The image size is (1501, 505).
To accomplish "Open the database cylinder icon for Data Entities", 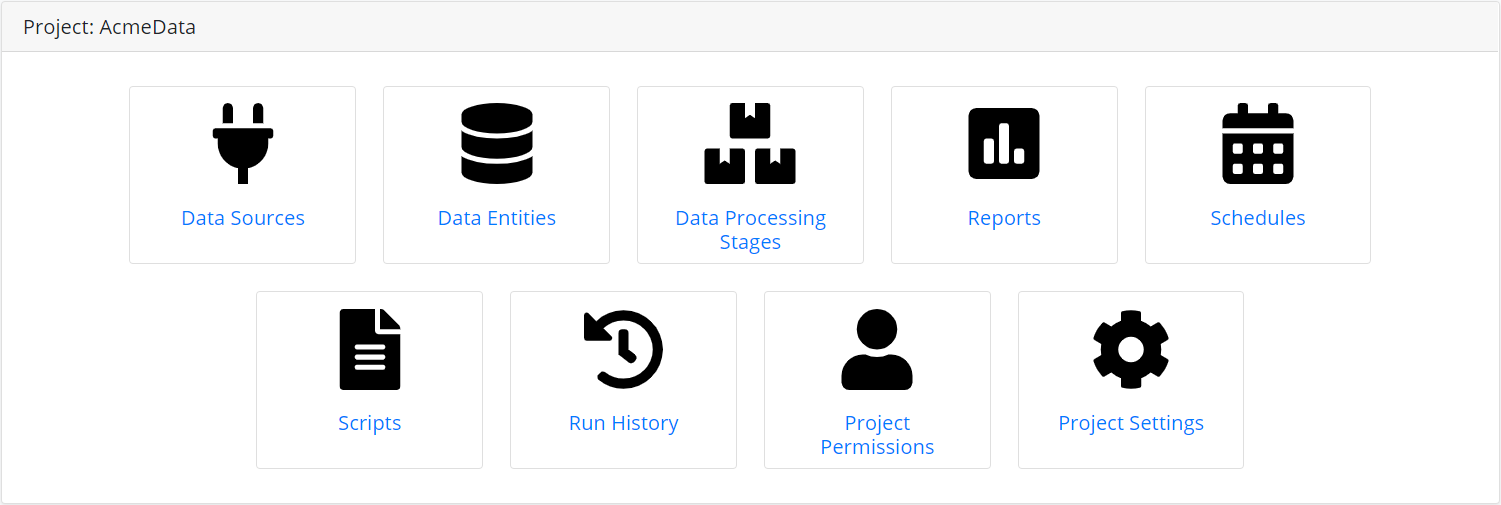I will (497, 144).
